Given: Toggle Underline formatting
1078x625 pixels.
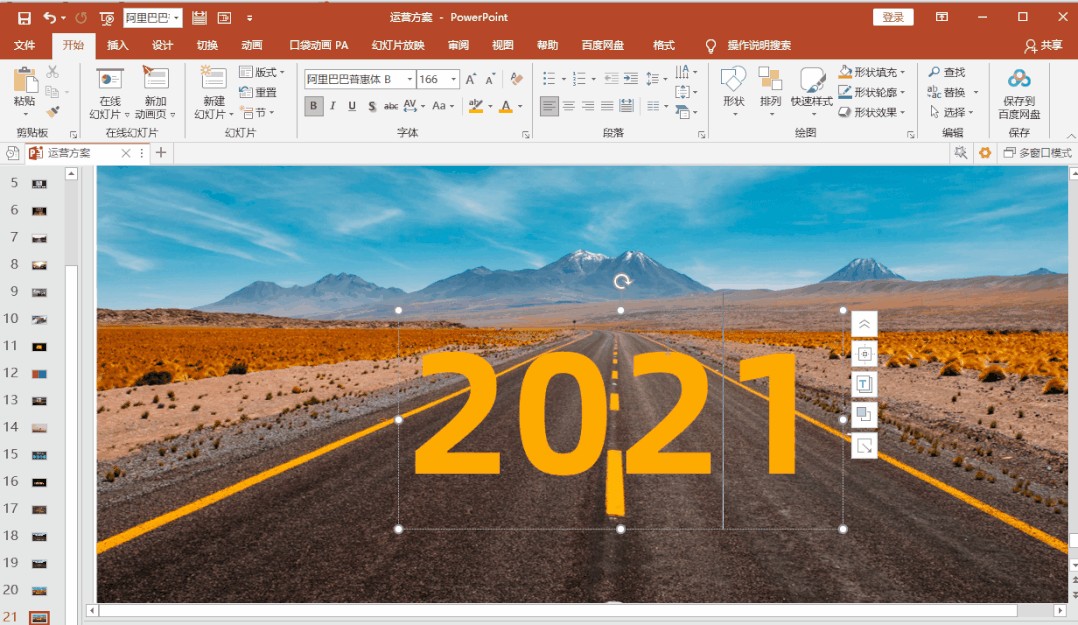Looking at the screenshot, I should (352, 106).
